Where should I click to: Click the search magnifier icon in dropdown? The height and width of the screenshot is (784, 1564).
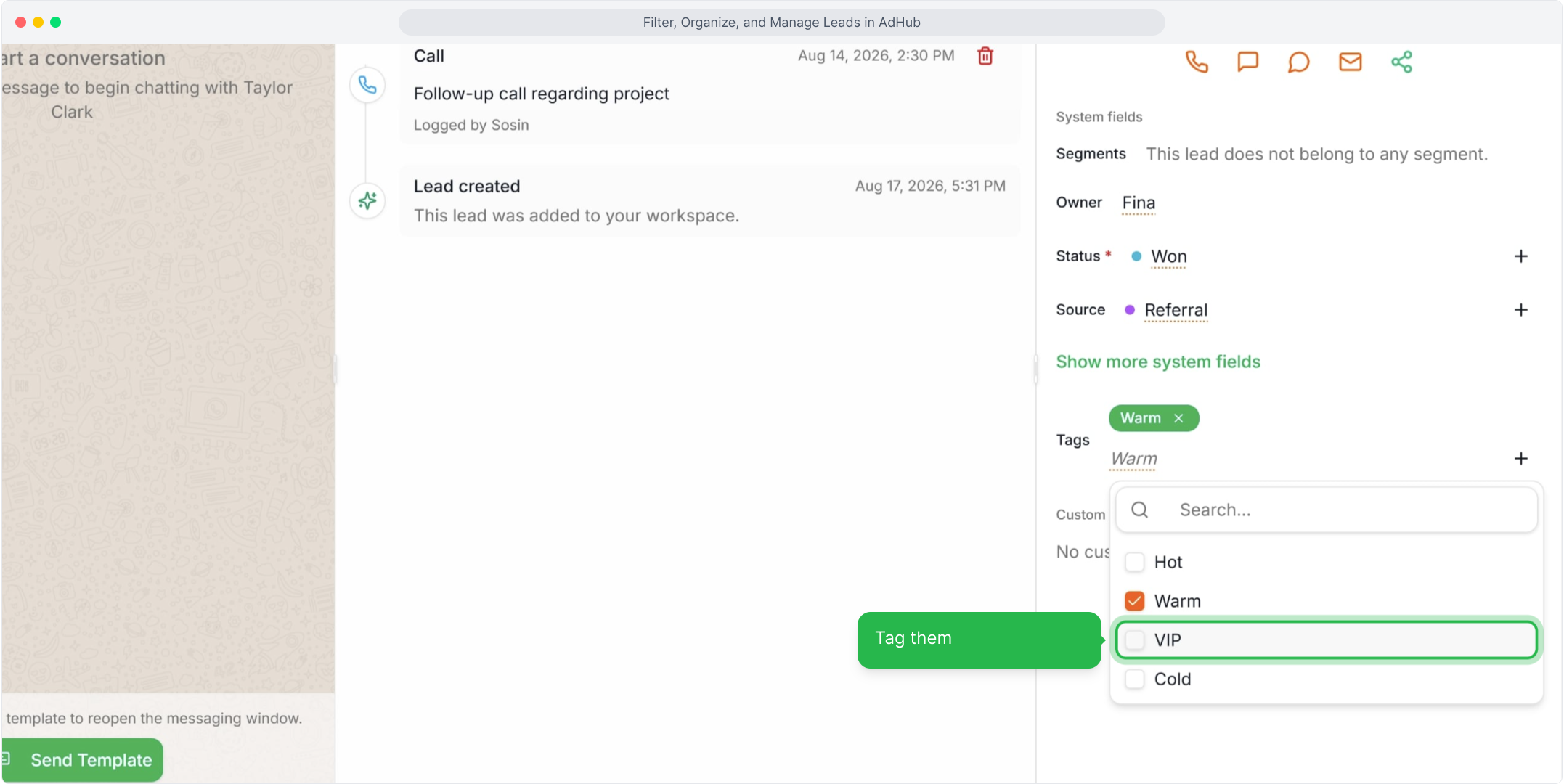tap(1140, 510)
